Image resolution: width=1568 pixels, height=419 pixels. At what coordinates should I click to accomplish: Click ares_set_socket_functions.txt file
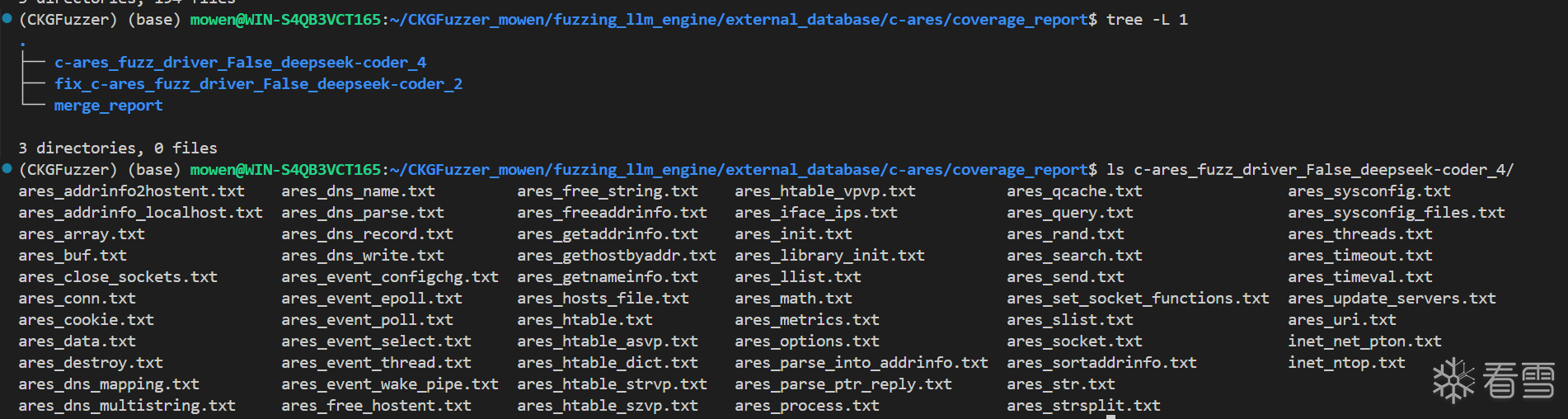pos(1137,299)
